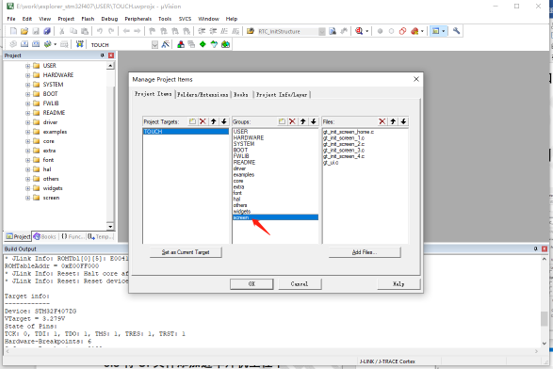The width and height of the screenshot is (553, 369).
Task: Click the Build Output vertical scrollbar
Action: pos(544,301)
